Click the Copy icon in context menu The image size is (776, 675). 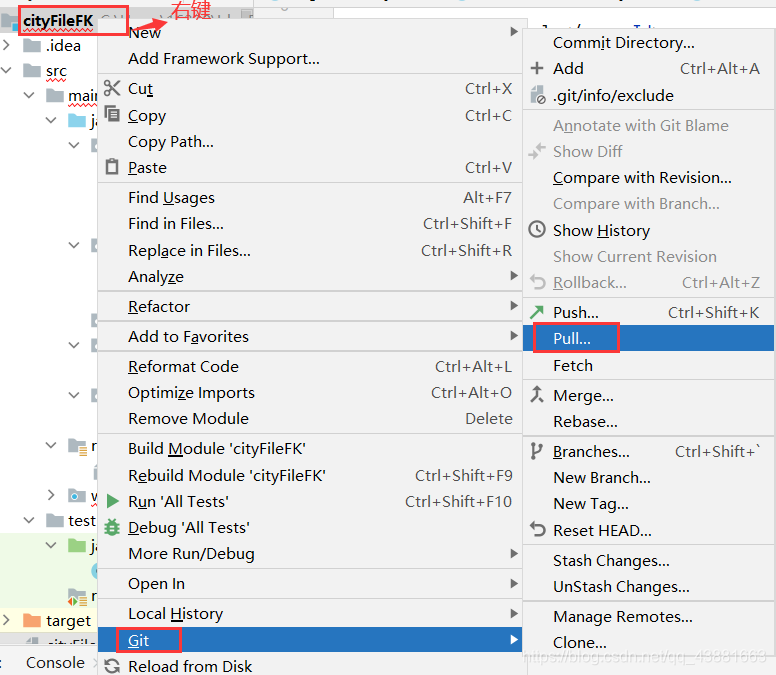tap(112, 114)
